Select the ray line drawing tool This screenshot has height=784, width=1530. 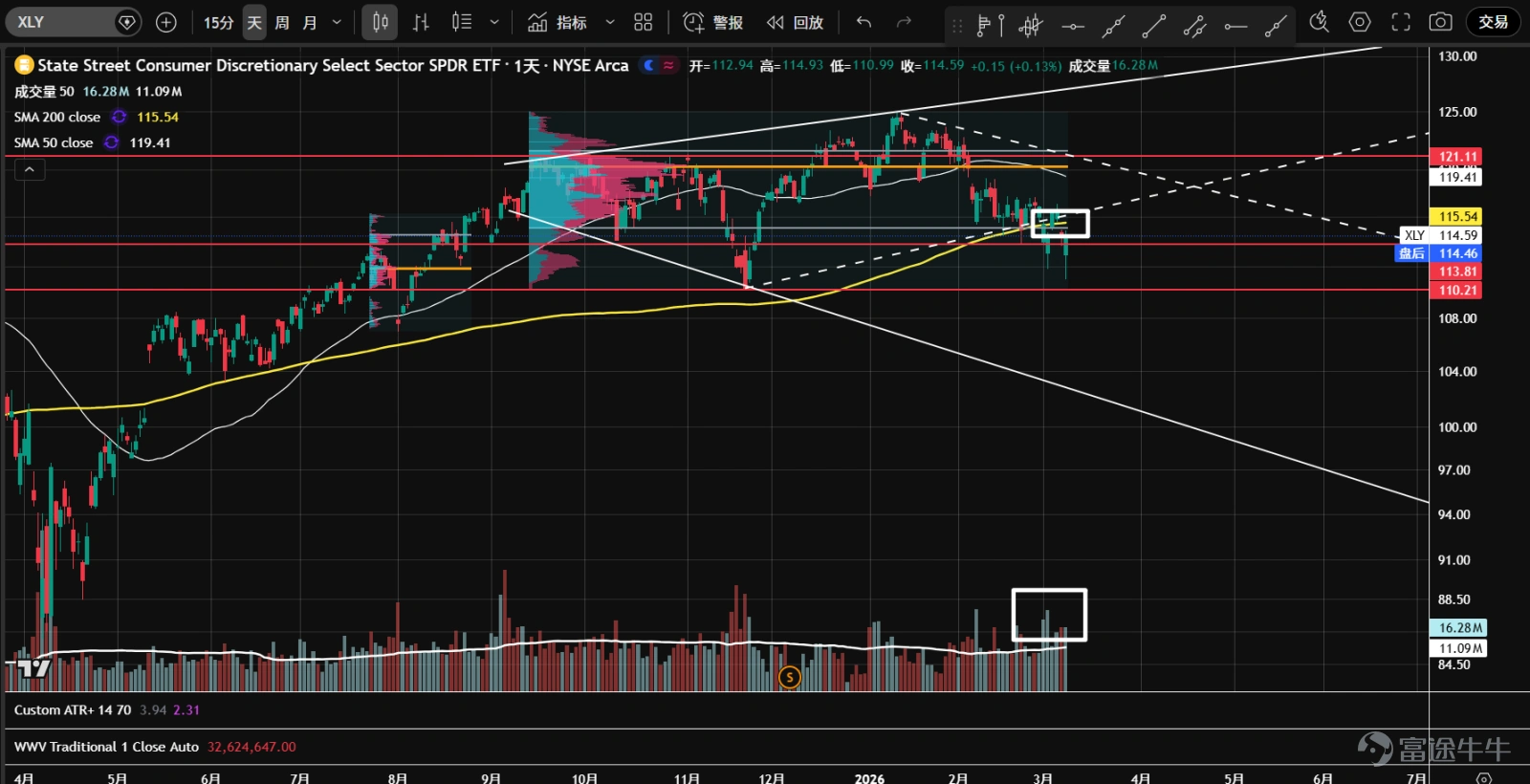(1276, 26)
